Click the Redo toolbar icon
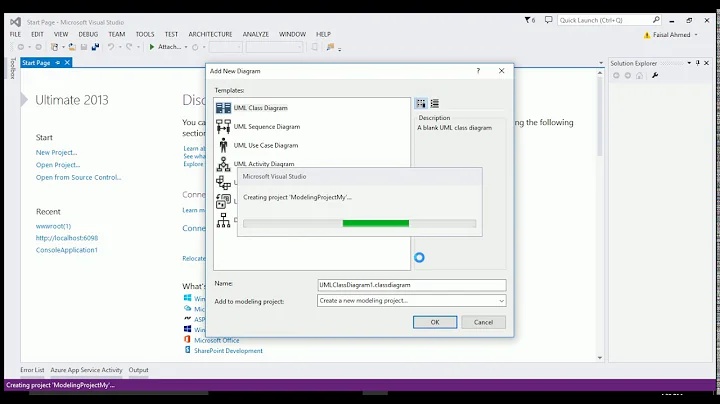 coord(129,47)
